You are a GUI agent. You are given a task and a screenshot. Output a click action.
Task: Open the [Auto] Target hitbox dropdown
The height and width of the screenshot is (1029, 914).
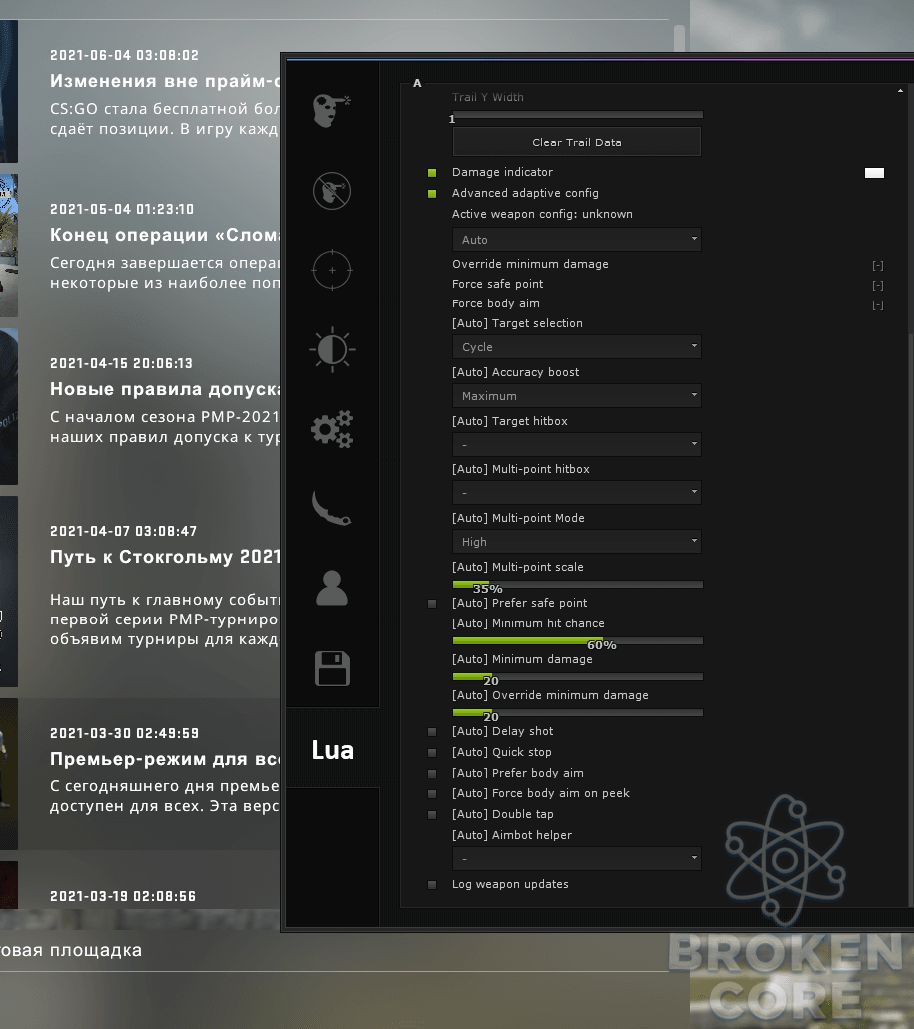pyautogui.click(x=577, y=444)
